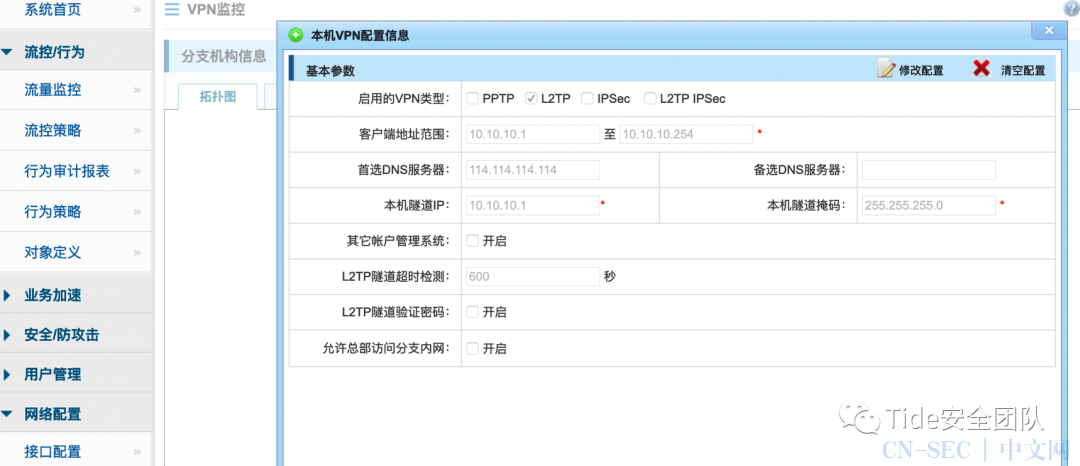Viewport: 1080px width, 466px height.
Task: Open 流量监控 in the sidebar
Action: 52,89
